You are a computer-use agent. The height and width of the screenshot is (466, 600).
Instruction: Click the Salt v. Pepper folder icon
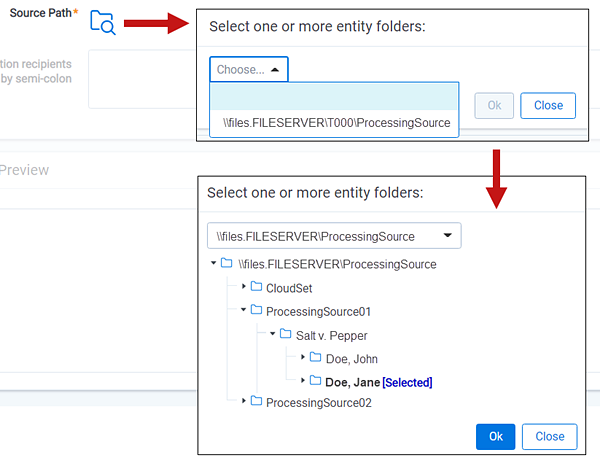click(x=285, y=334)
